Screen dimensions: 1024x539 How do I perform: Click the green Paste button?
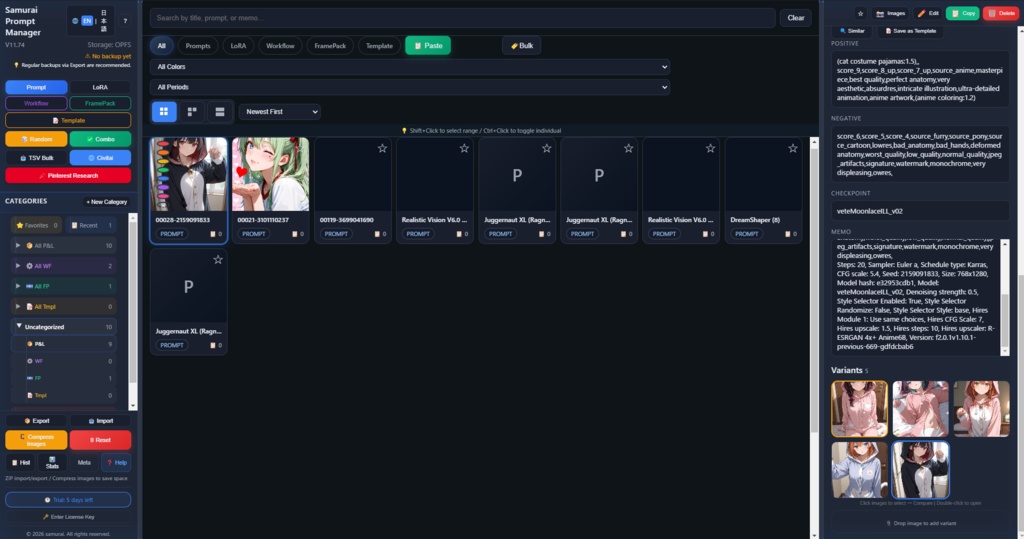pyautogui.click(x=428, y=46)
